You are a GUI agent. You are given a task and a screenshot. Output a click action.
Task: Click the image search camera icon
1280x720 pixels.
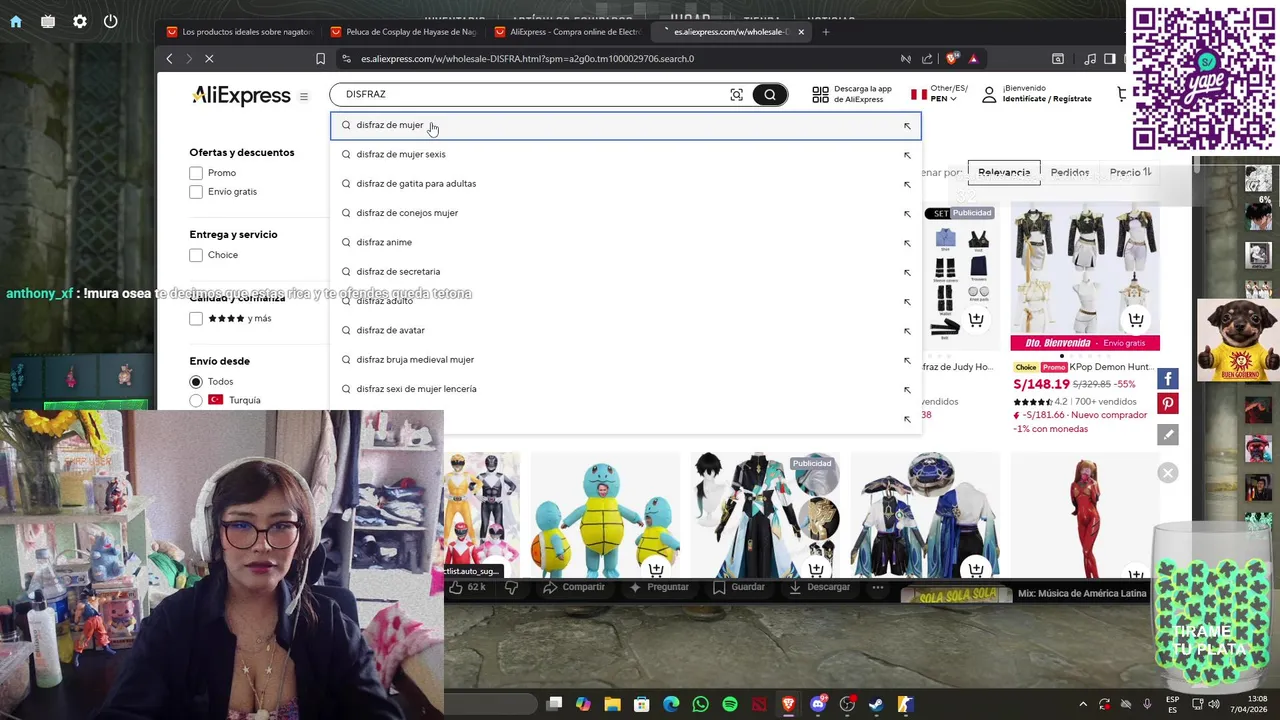click(737, 94)
